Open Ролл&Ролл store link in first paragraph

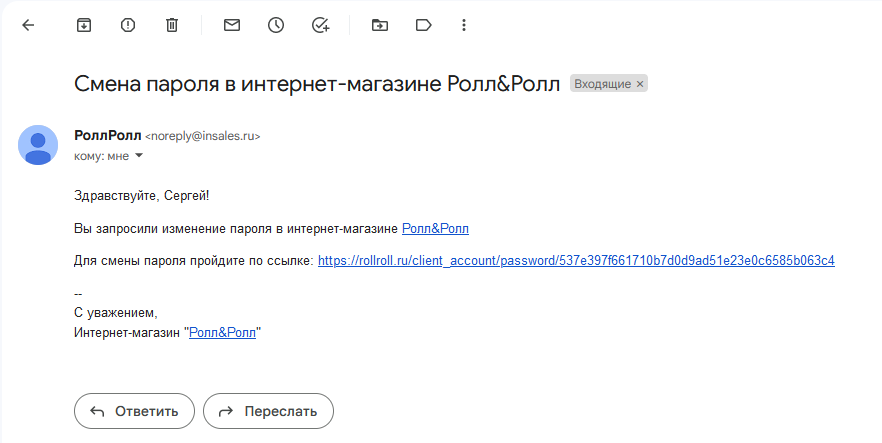(x=435, y=229)
